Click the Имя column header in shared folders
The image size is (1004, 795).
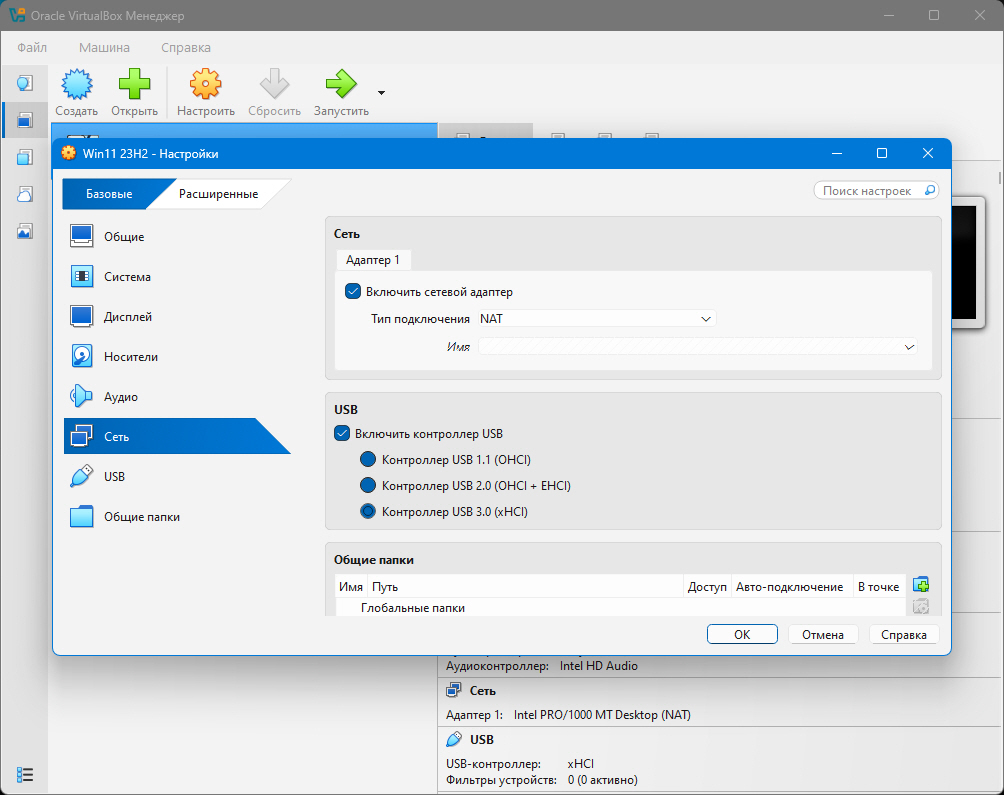(351, 587)
